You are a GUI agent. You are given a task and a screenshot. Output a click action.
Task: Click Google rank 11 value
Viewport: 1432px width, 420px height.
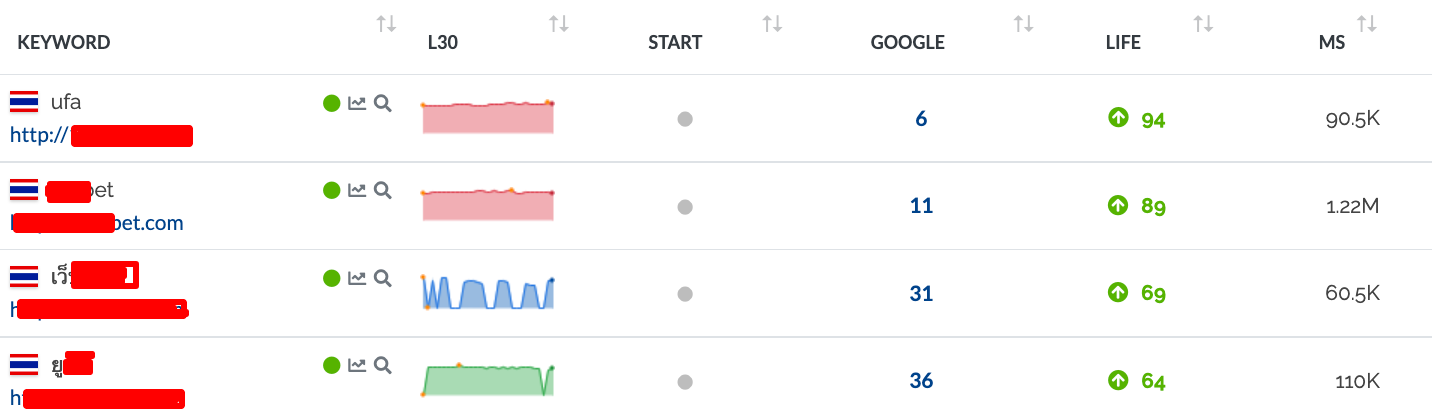tap(921, 206)
